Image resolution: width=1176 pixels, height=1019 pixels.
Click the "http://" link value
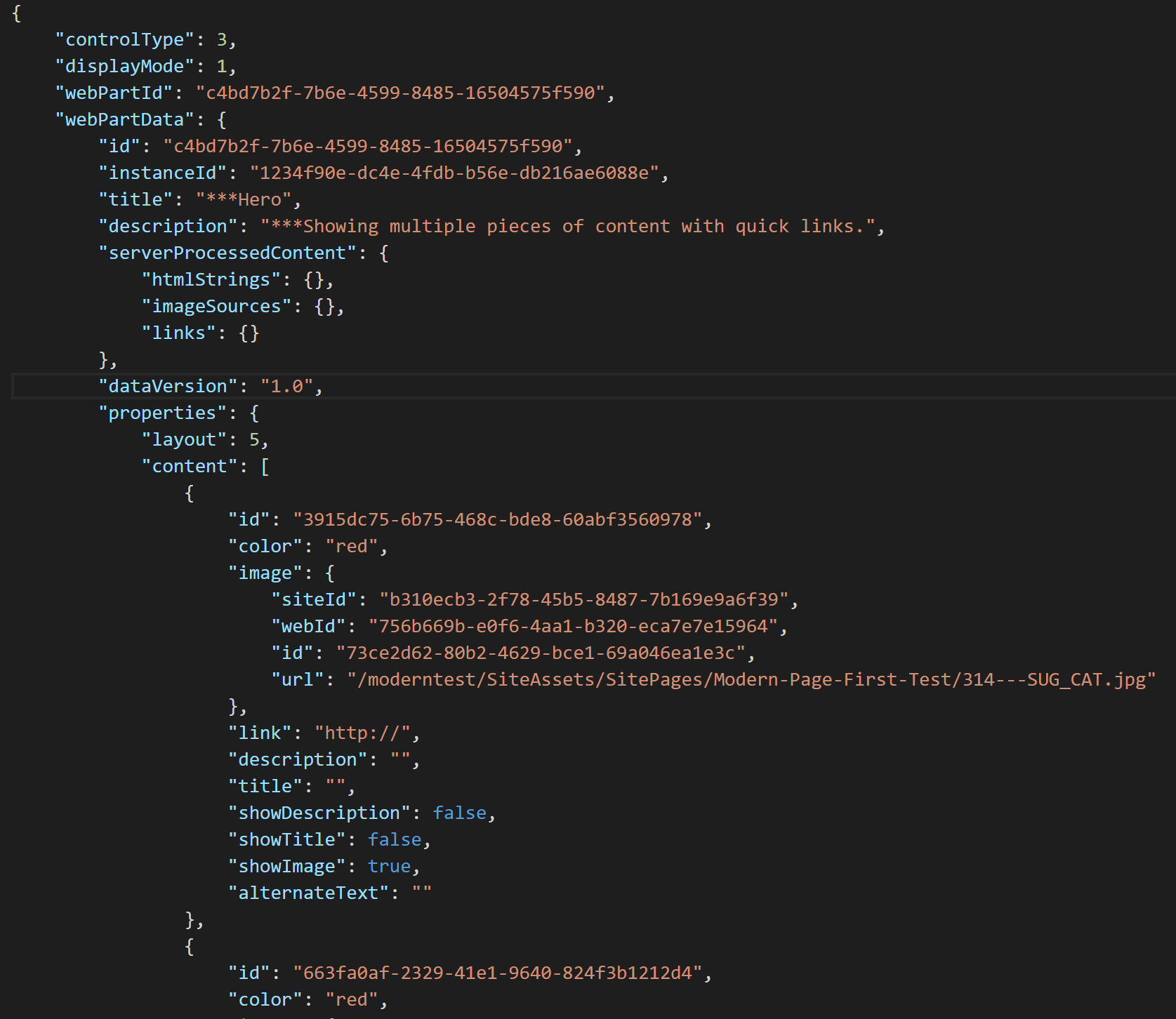coord(362,733)
